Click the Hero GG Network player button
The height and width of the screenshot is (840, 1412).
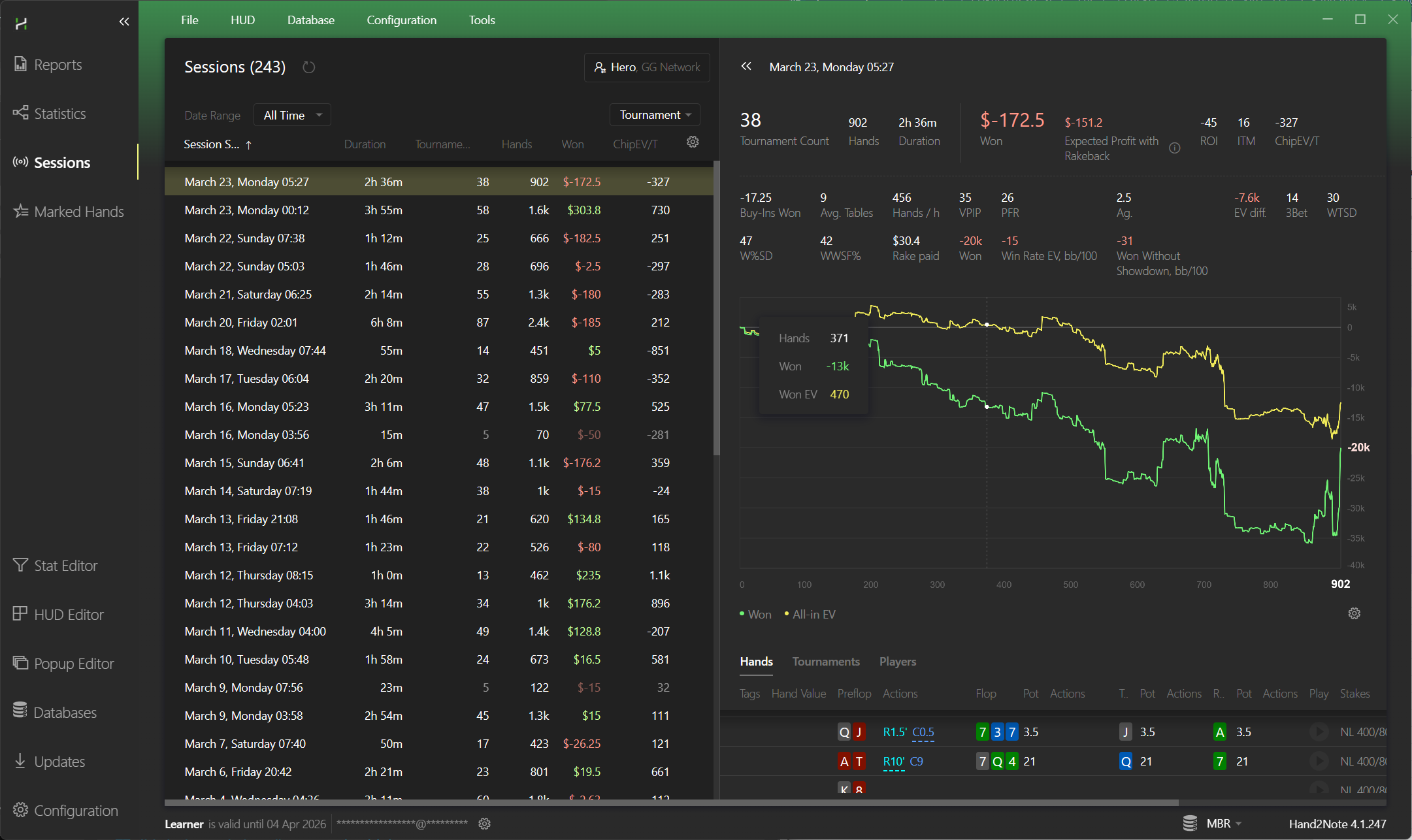click(646, 67)
